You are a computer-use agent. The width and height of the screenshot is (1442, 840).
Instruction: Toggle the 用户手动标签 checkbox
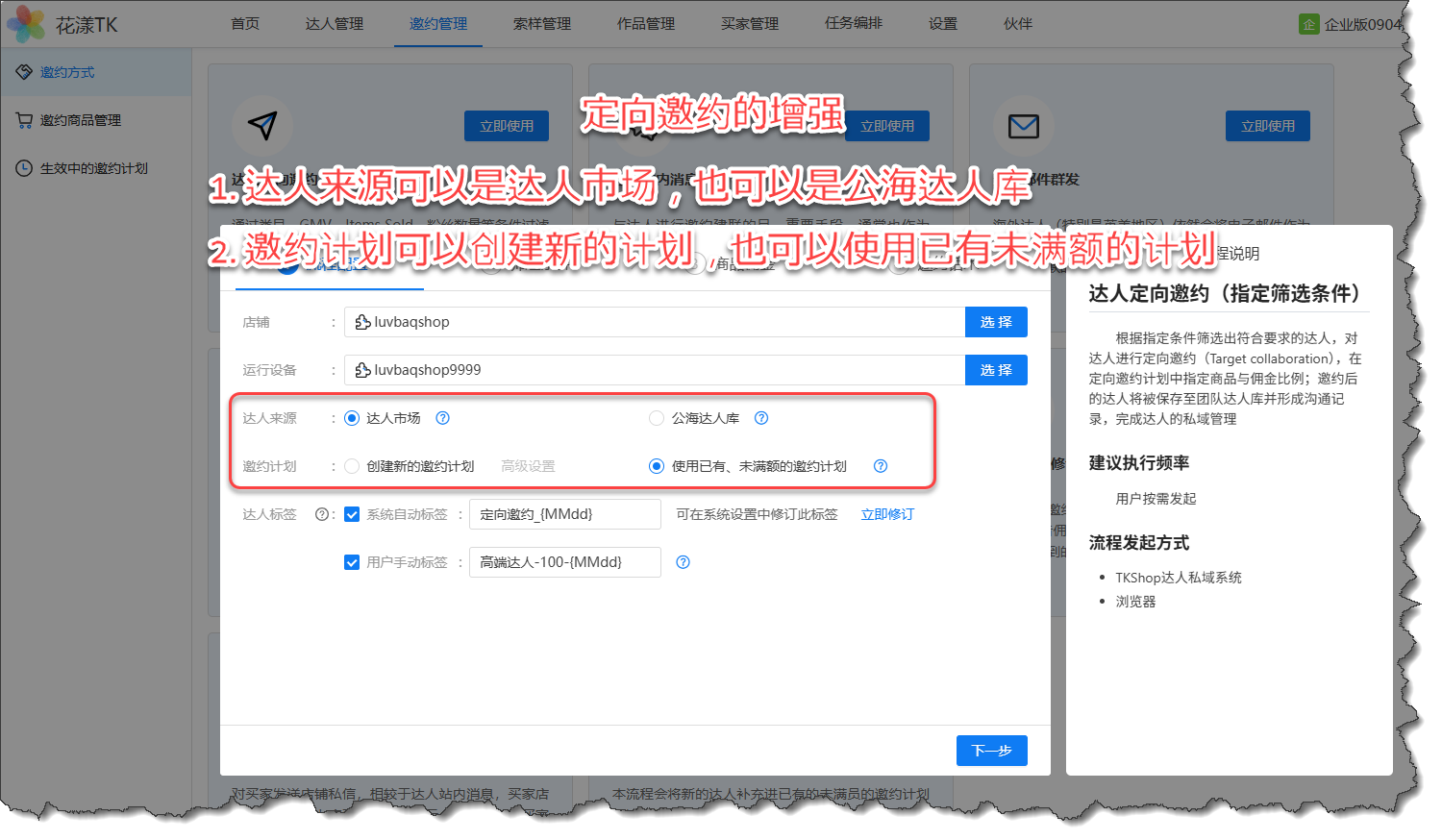click(x=352, y=562)
